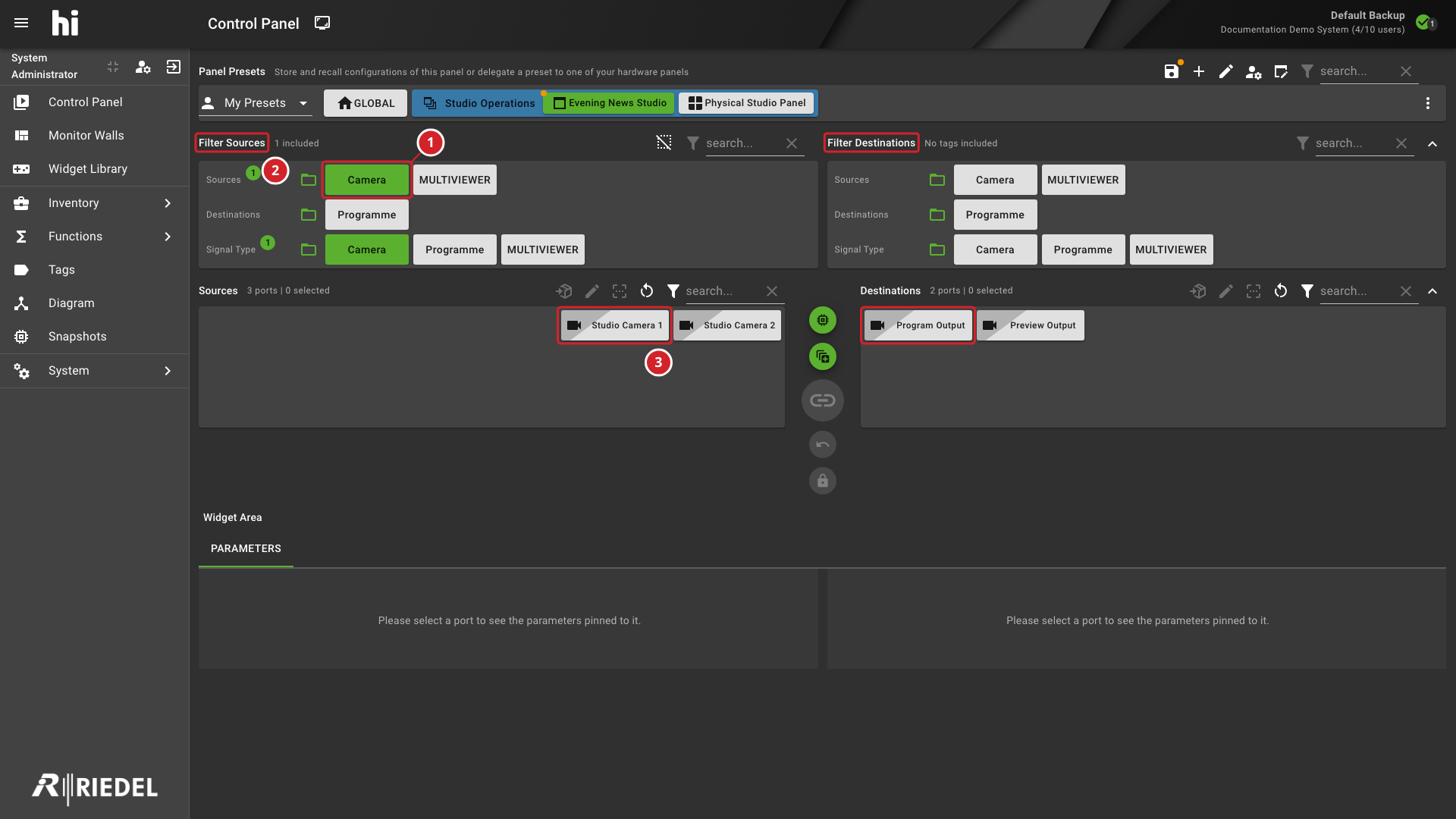Select the Physical Studio Panel preset
The height and width of the screenshot is (819, 1456).
coord(747,103)
